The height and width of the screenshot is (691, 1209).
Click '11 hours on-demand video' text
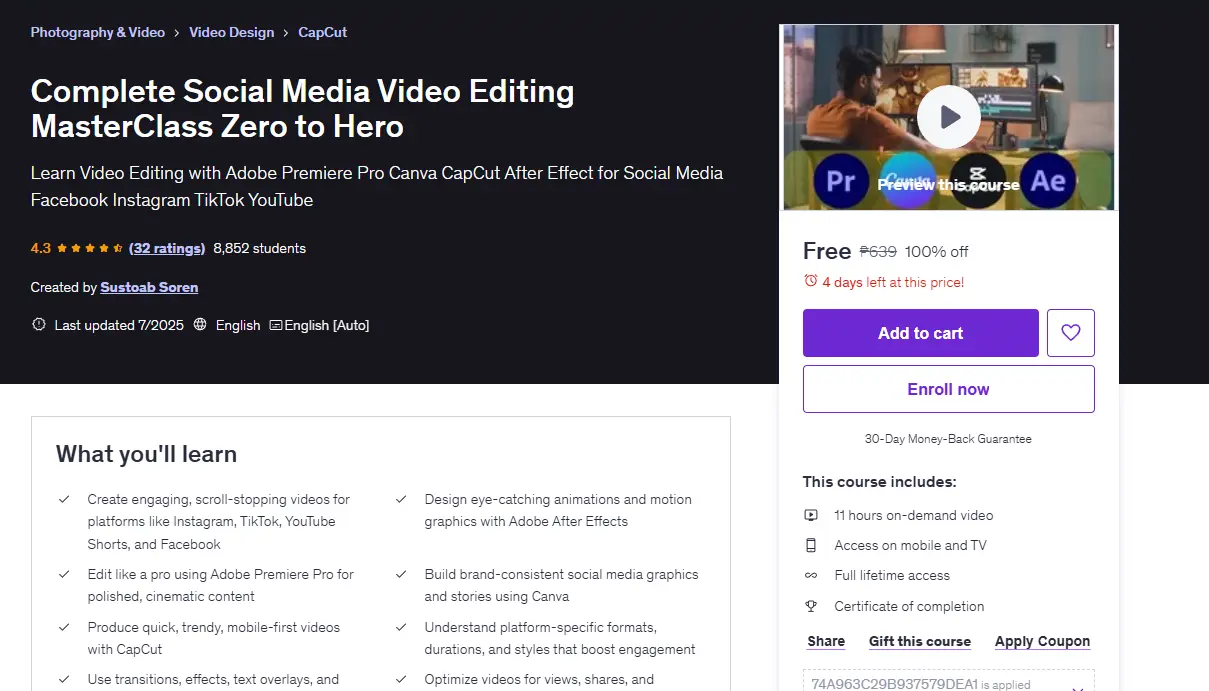pos(914,515)
